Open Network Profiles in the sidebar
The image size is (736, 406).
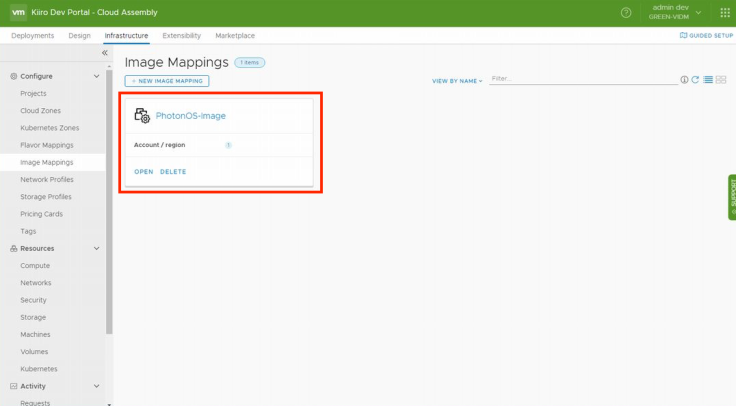coord(47,179)
